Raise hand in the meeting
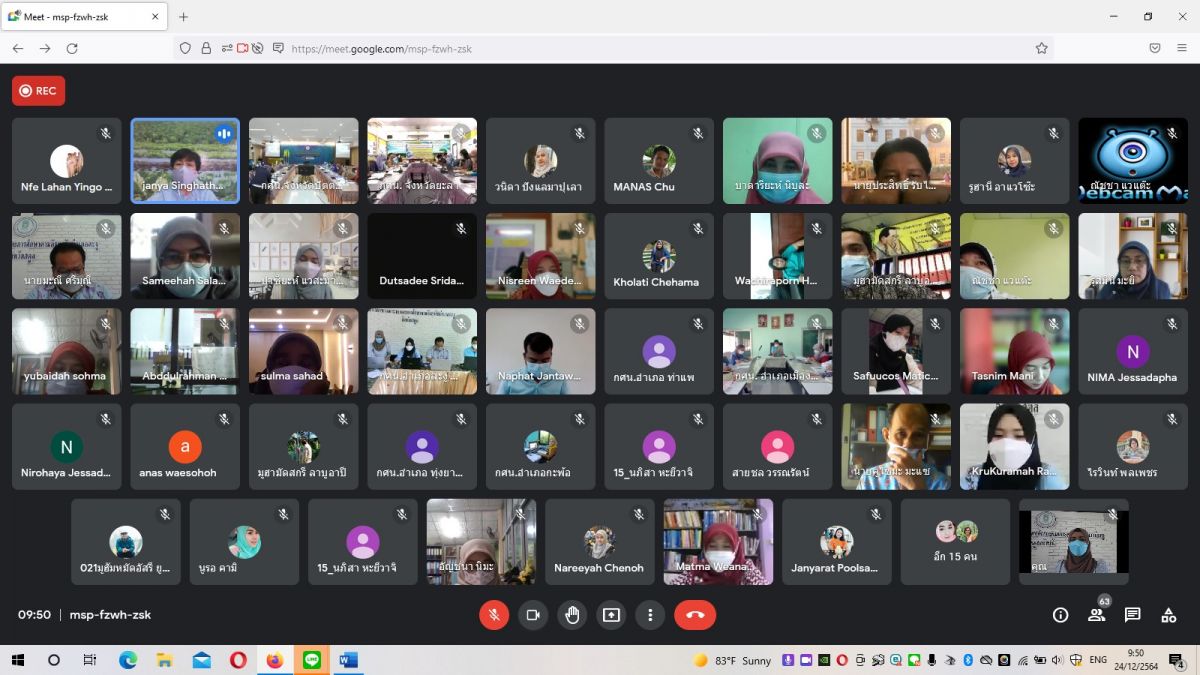The width and height of the screenshot is (1200, 675). pyautogui.click(x=572, y=615)
